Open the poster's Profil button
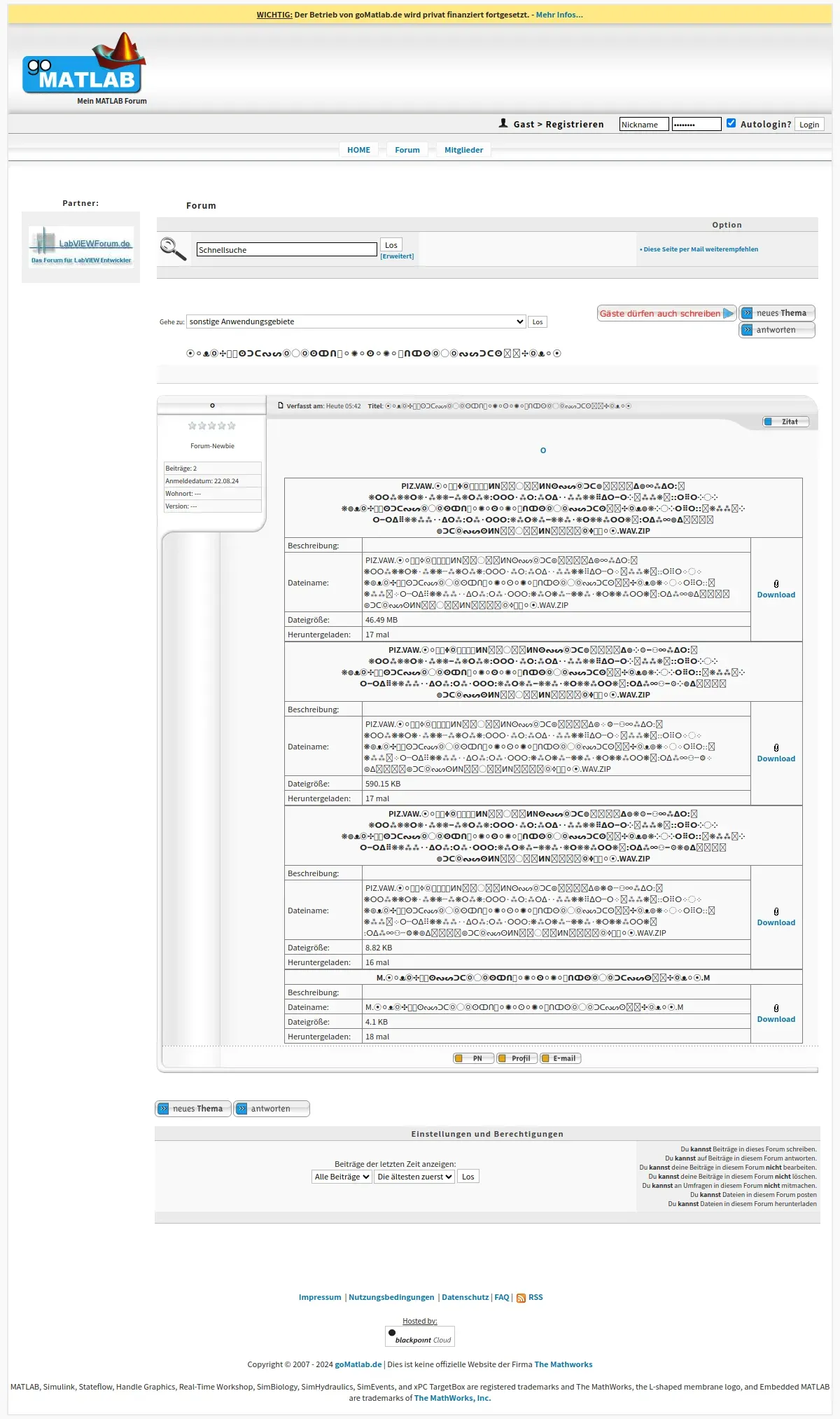The image size is (840, 1419). [x=517, y=1058]
